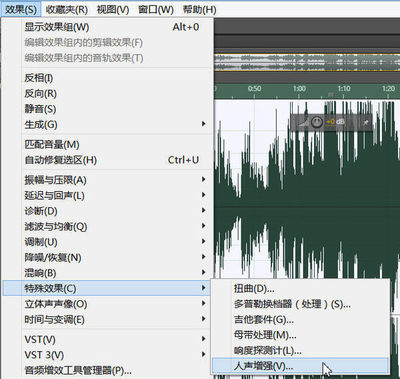Open 音频增效工具管理器(P)... plugin manager

(x=107, y=370)
